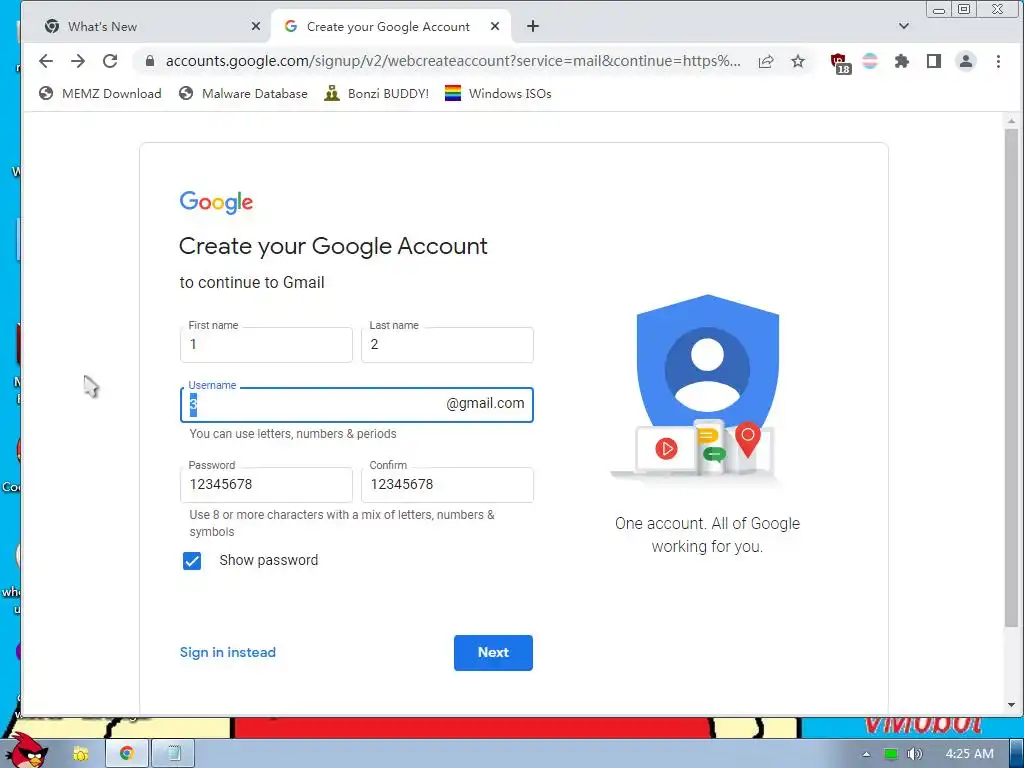Expand the tab search chevron
1024x768 pixels.
[904, 26]
